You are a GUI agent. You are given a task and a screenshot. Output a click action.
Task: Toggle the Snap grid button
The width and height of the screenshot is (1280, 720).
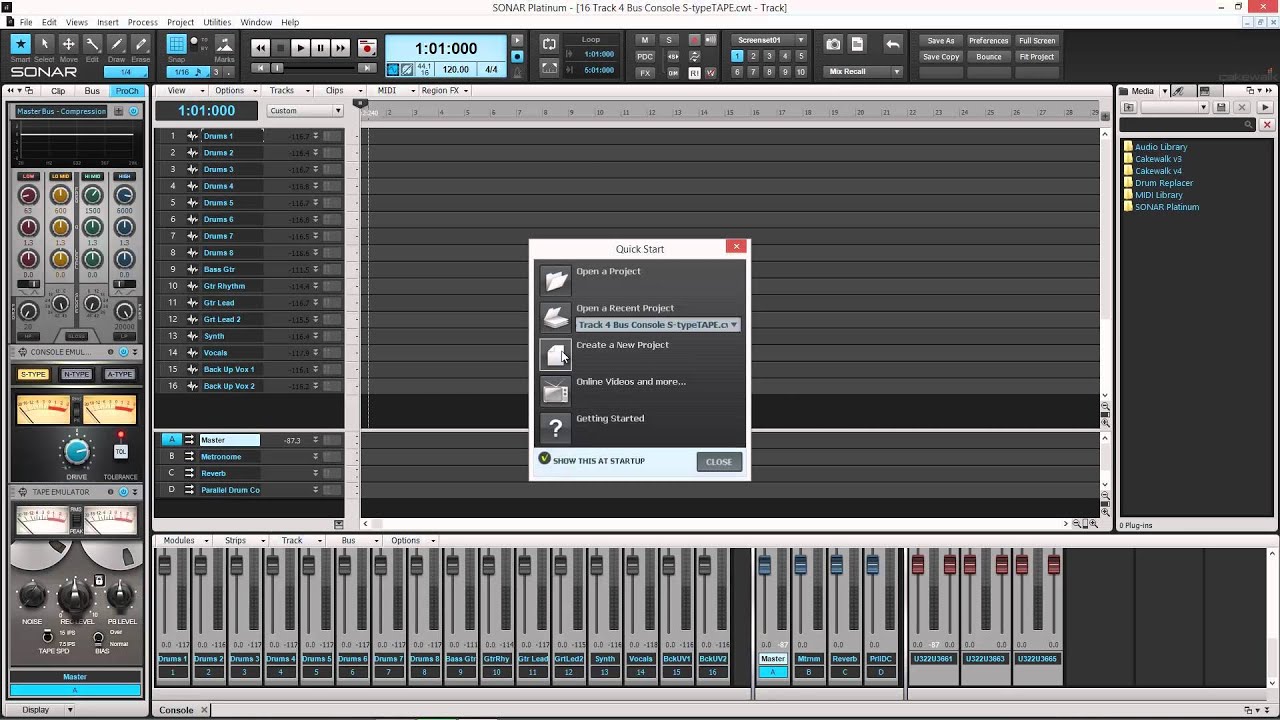[177, 45]
